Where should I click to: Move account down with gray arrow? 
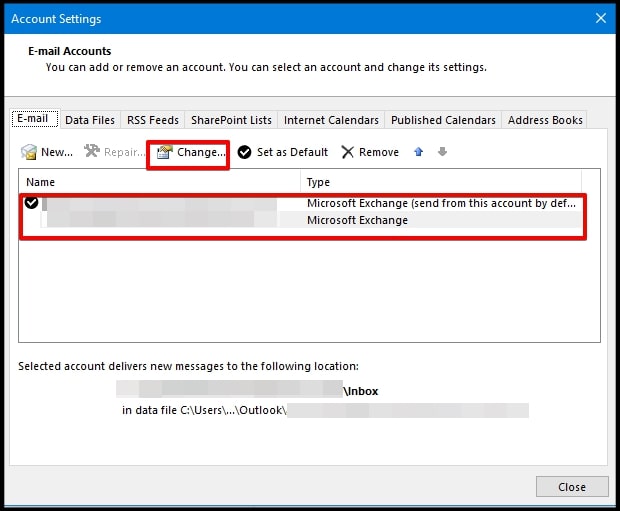(442, 151)
